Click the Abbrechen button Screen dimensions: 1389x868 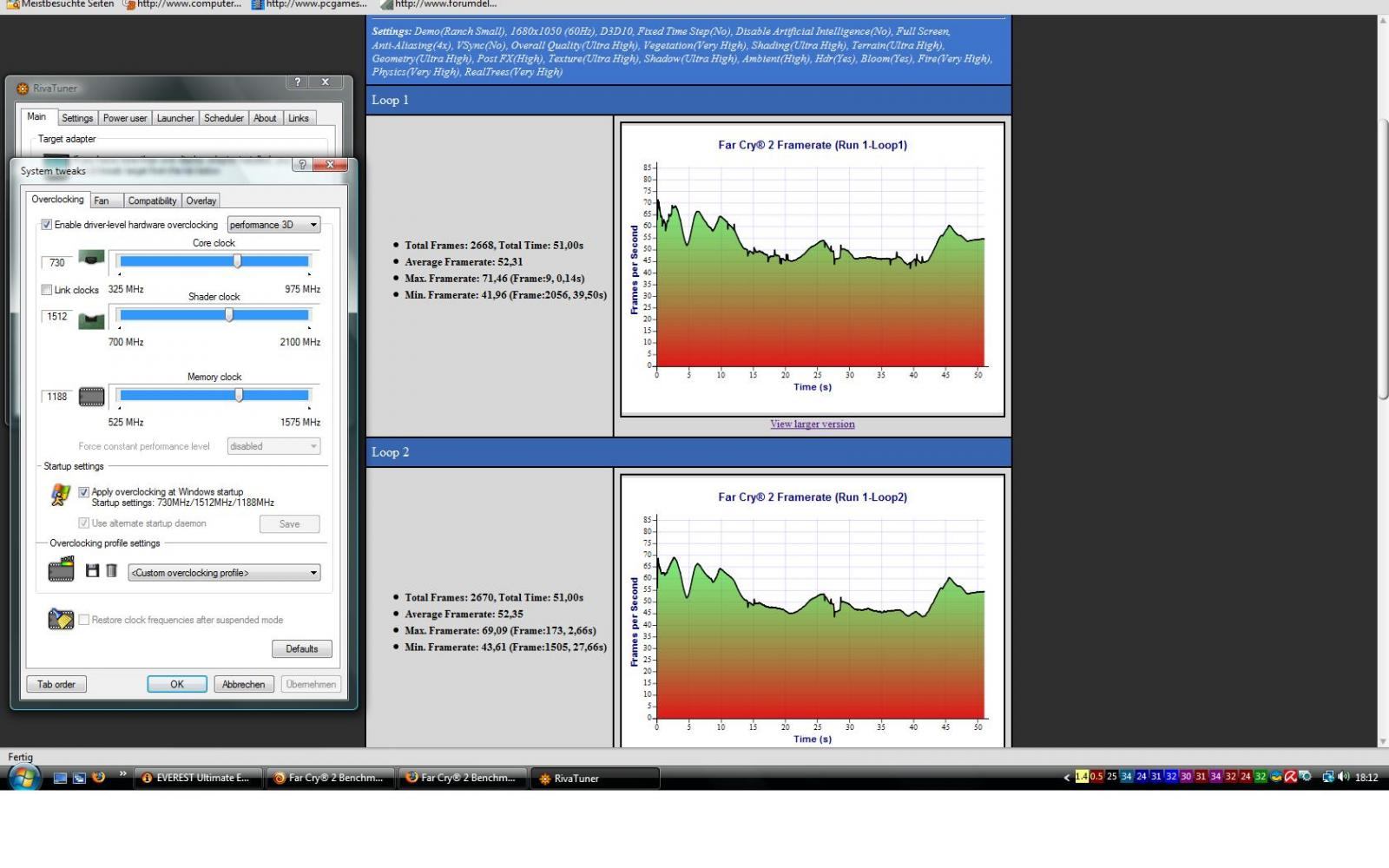point(244,684)
